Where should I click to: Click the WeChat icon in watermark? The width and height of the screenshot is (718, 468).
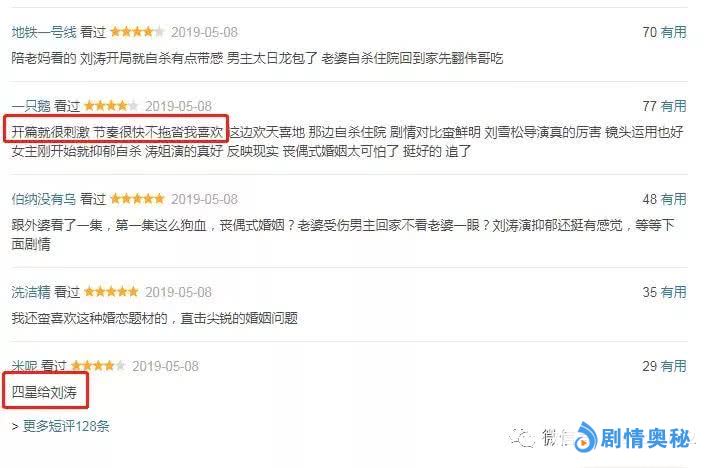coord(522,438)
